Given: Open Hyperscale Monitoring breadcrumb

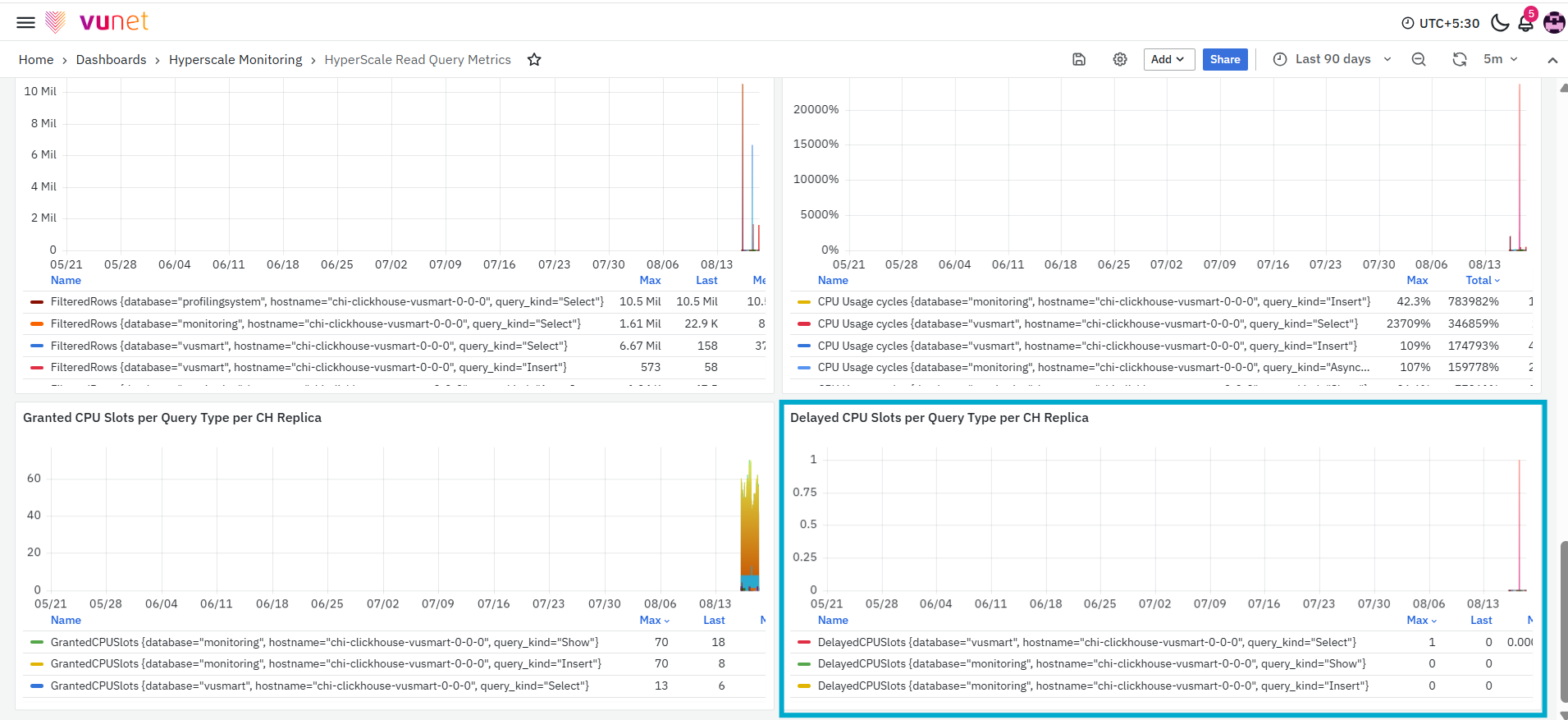Looking at the screenshot, I should click(235, 59).
